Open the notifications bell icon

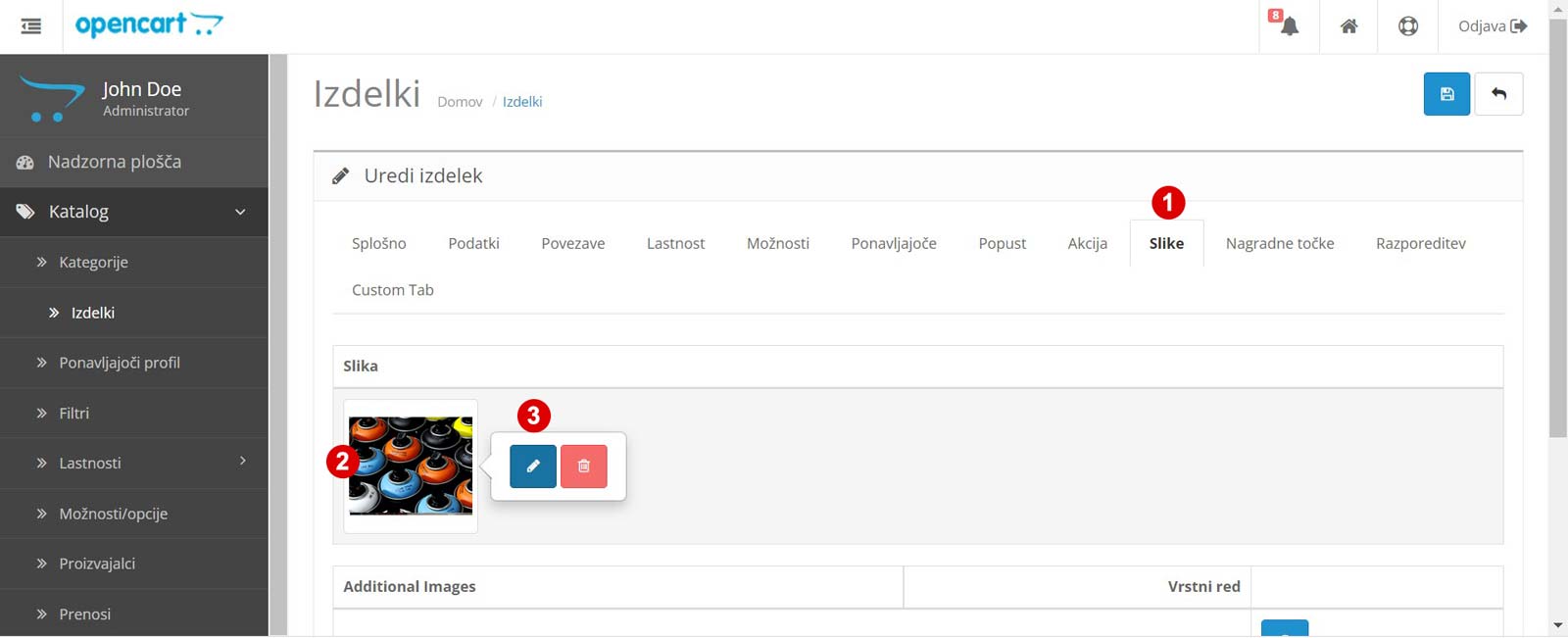click(x=1289, y=26)
